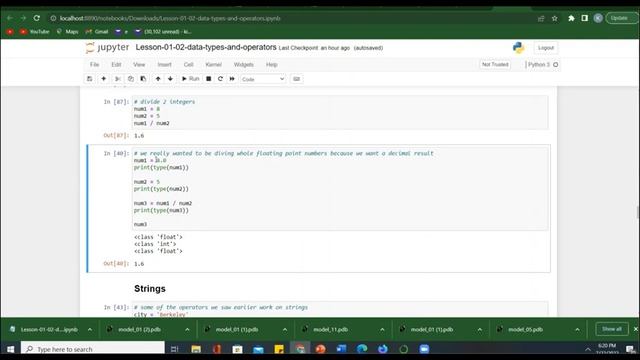The image size is (640, 360).
Task: Open the Windows Start menu
Action: tap(10, 349)
